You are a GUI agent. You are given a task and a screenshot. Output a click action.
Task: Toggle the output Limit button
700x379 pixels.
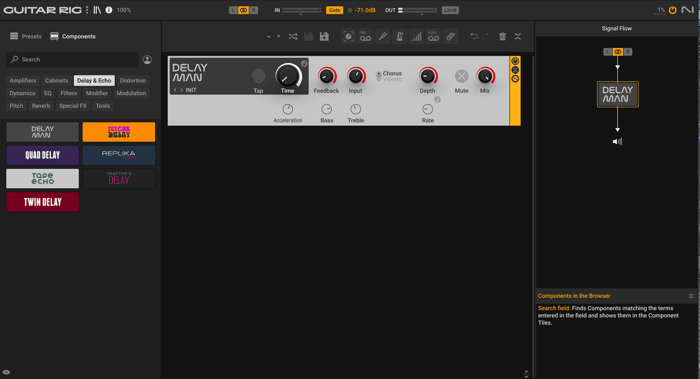(450, 10)
